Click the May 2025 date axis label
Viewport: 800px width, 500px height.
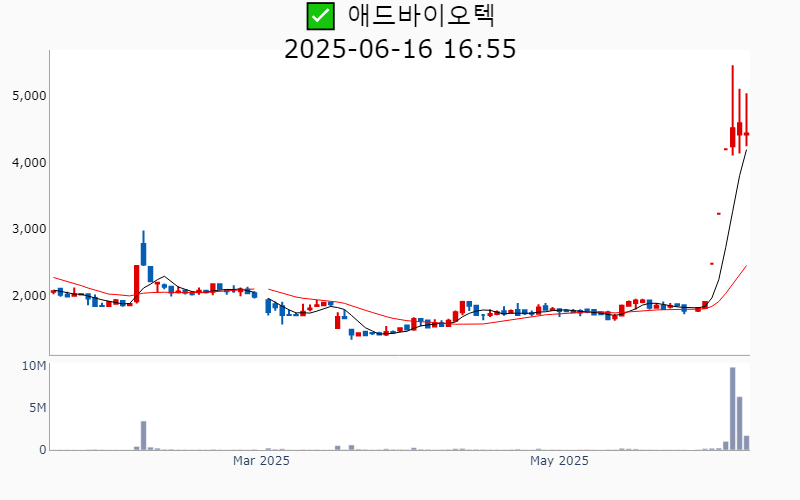click(x=559, y=461)
